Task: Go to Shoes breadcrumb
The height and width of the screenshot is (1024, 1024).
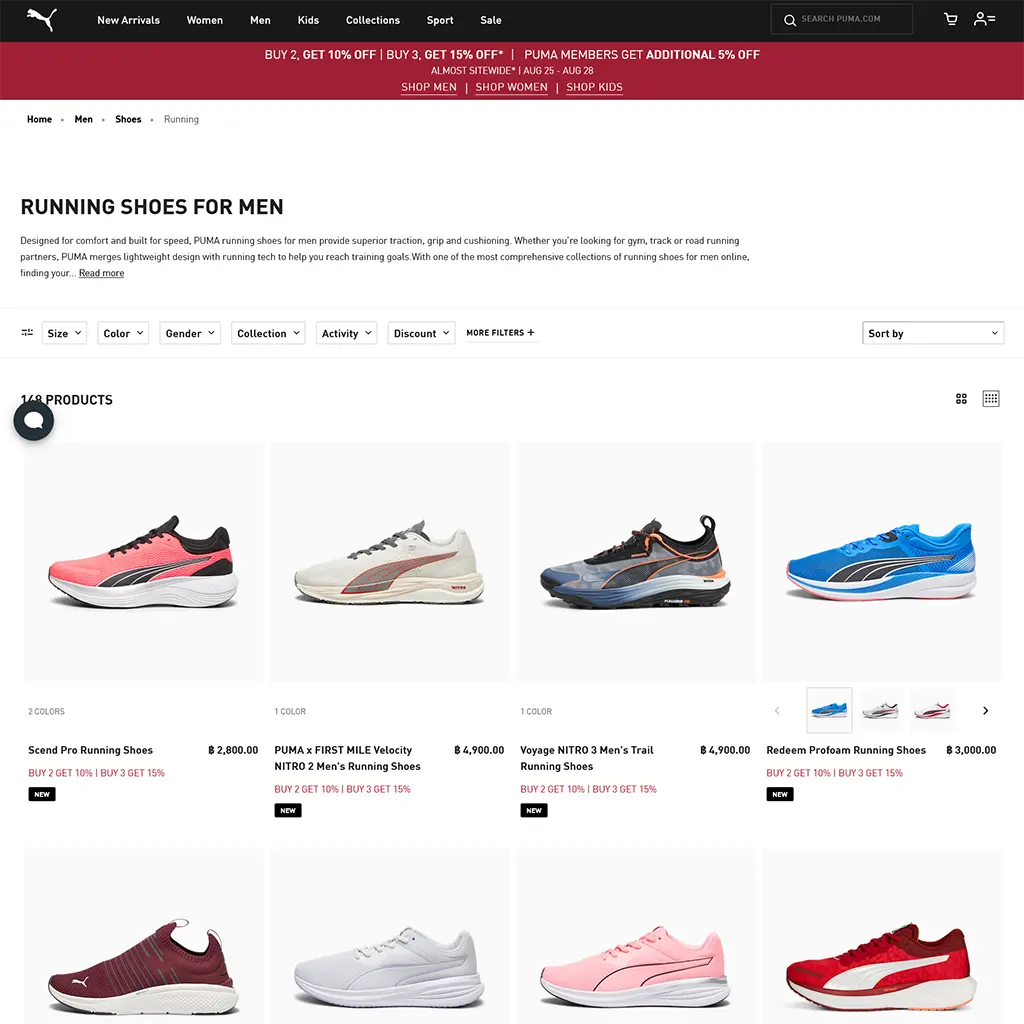Action: click(x=128, y=119)
